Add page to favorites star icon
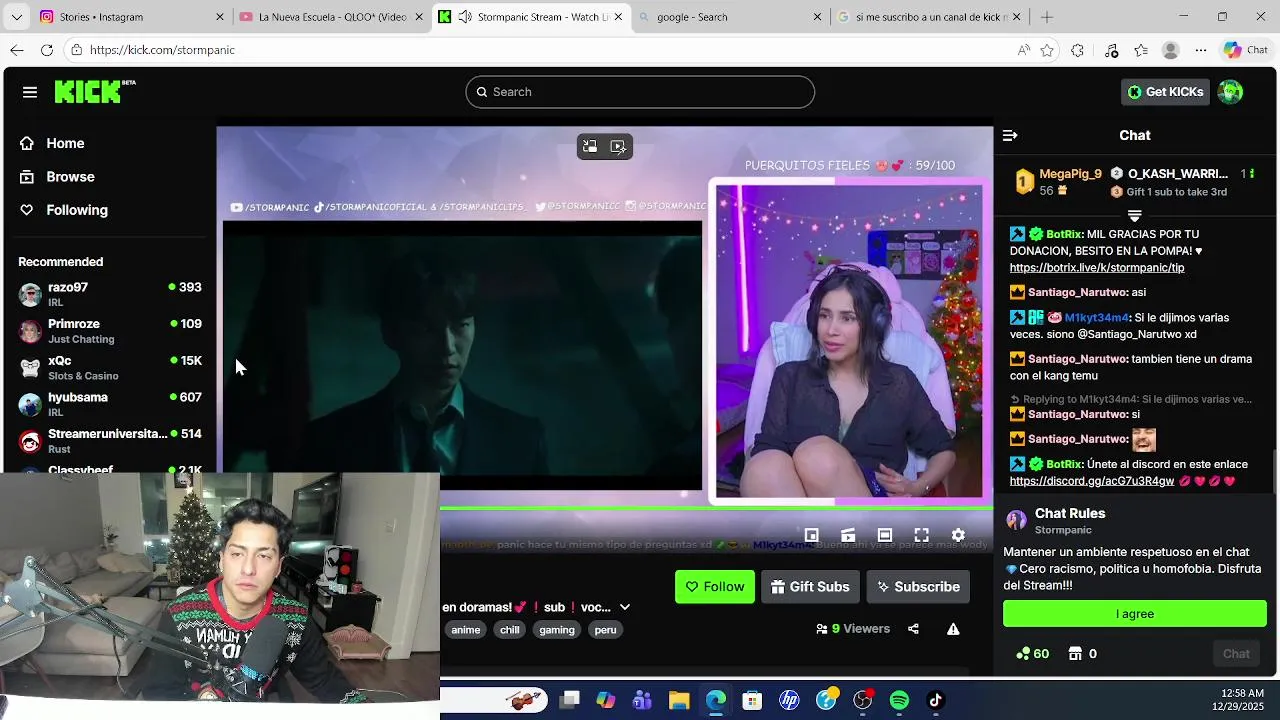Image resolution: width=1280 pixels, height=720 pixels. [1047, 50]
